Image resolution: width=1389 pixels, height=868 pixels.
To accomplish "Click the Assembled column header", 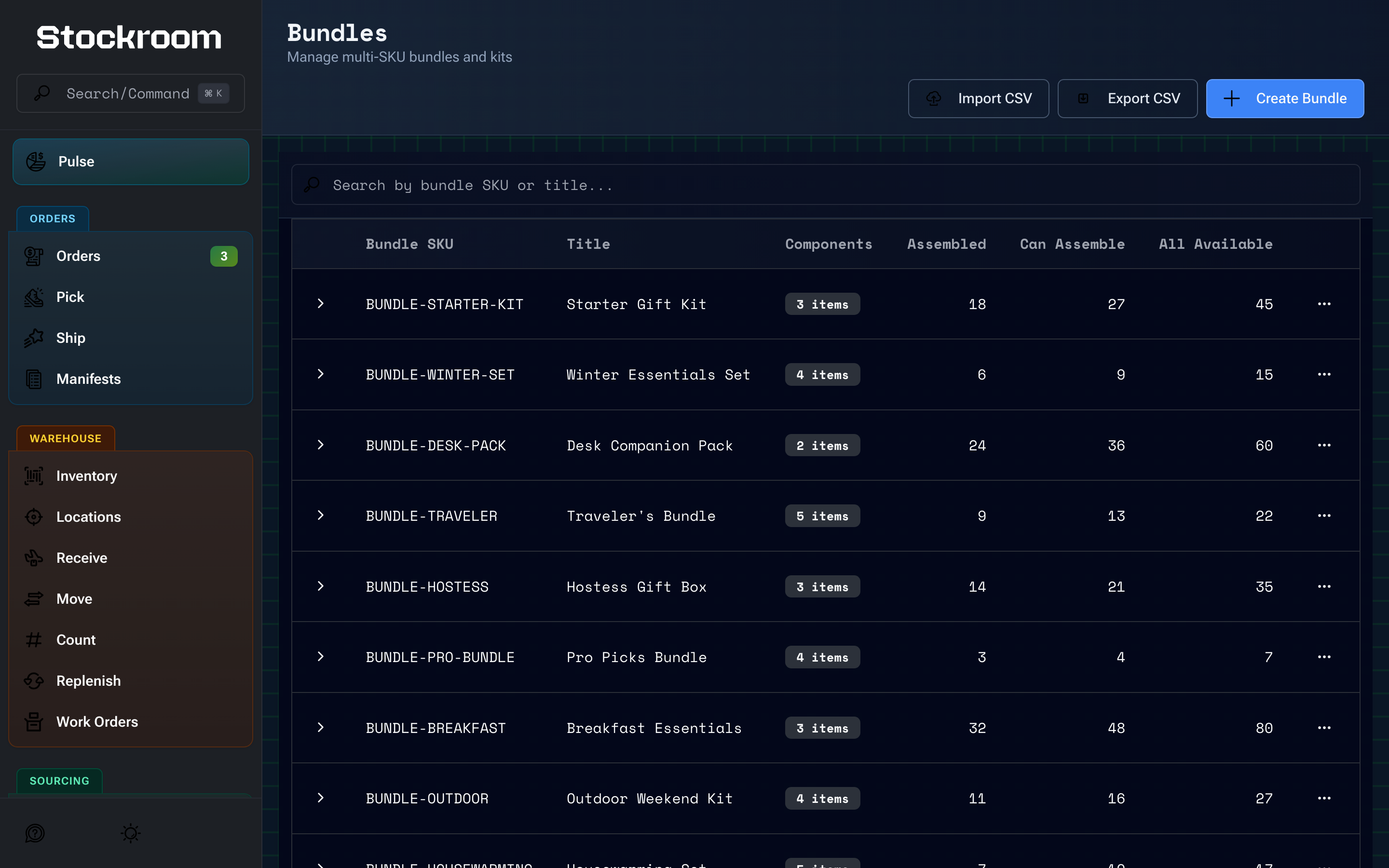I will pos(946,244).
